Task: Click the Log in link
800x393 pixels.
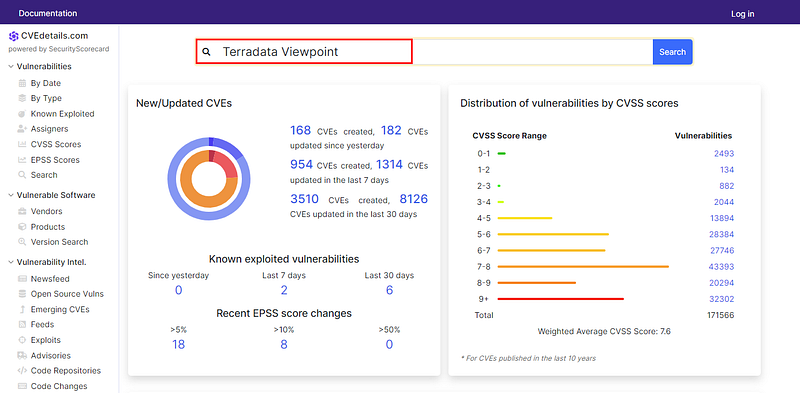Action: pyautogui.click(x=742, y=14)
